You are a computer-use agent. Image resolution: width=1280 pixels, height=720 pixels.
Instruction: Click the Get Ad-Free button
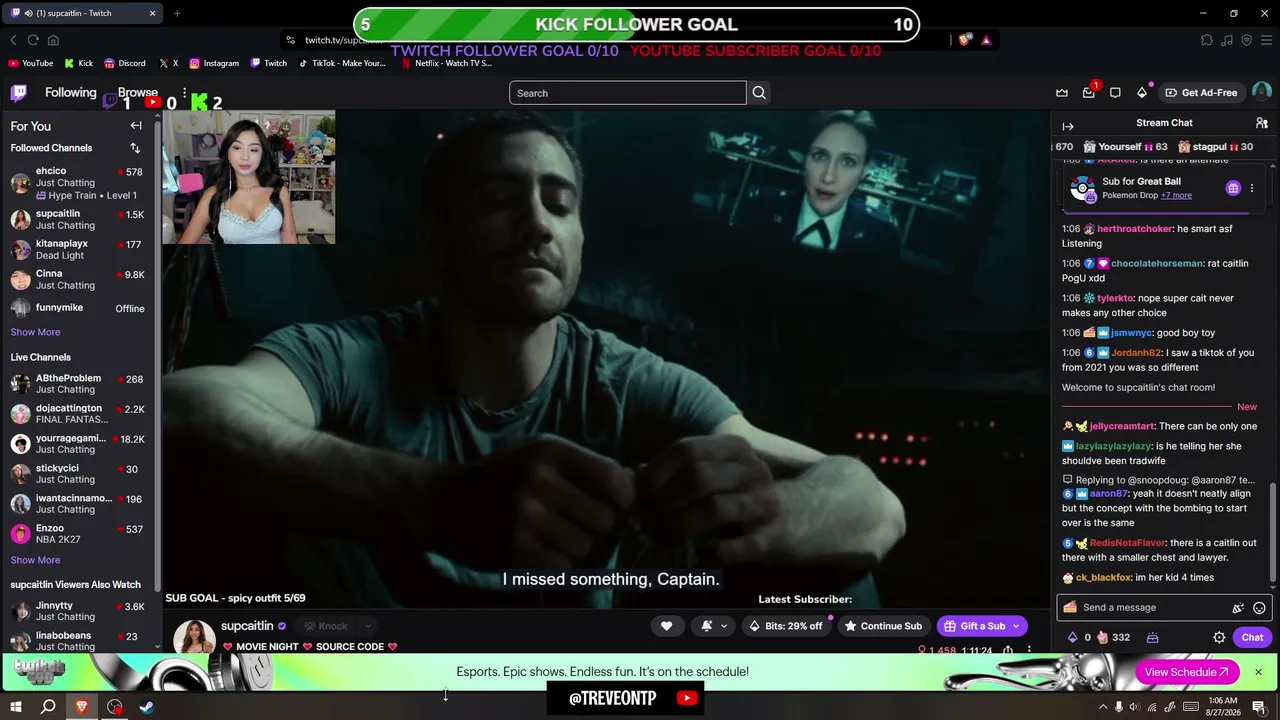coord(1201,93)
